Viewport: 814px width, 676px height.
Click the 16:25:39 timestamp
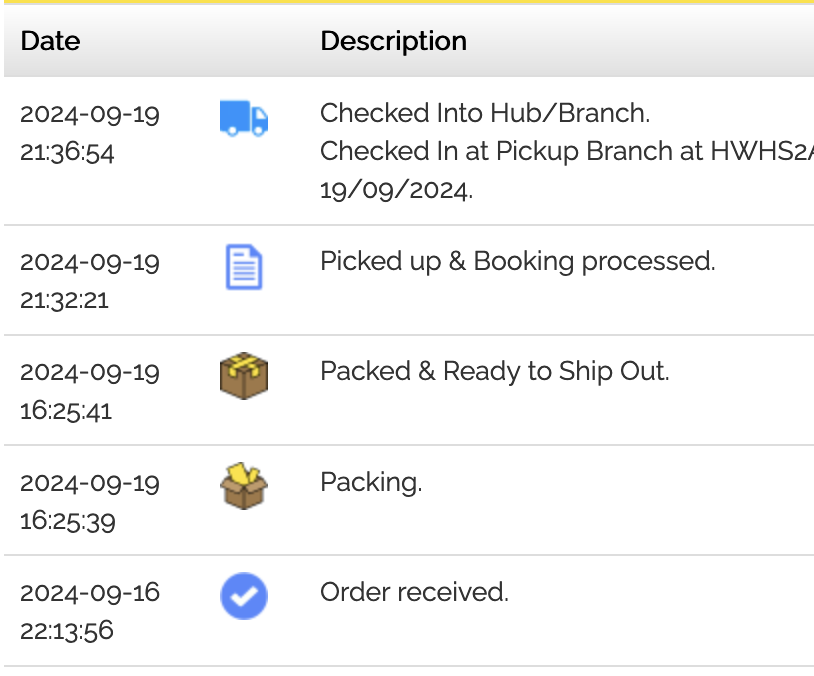pyautogui.click(x=67, y=521)
